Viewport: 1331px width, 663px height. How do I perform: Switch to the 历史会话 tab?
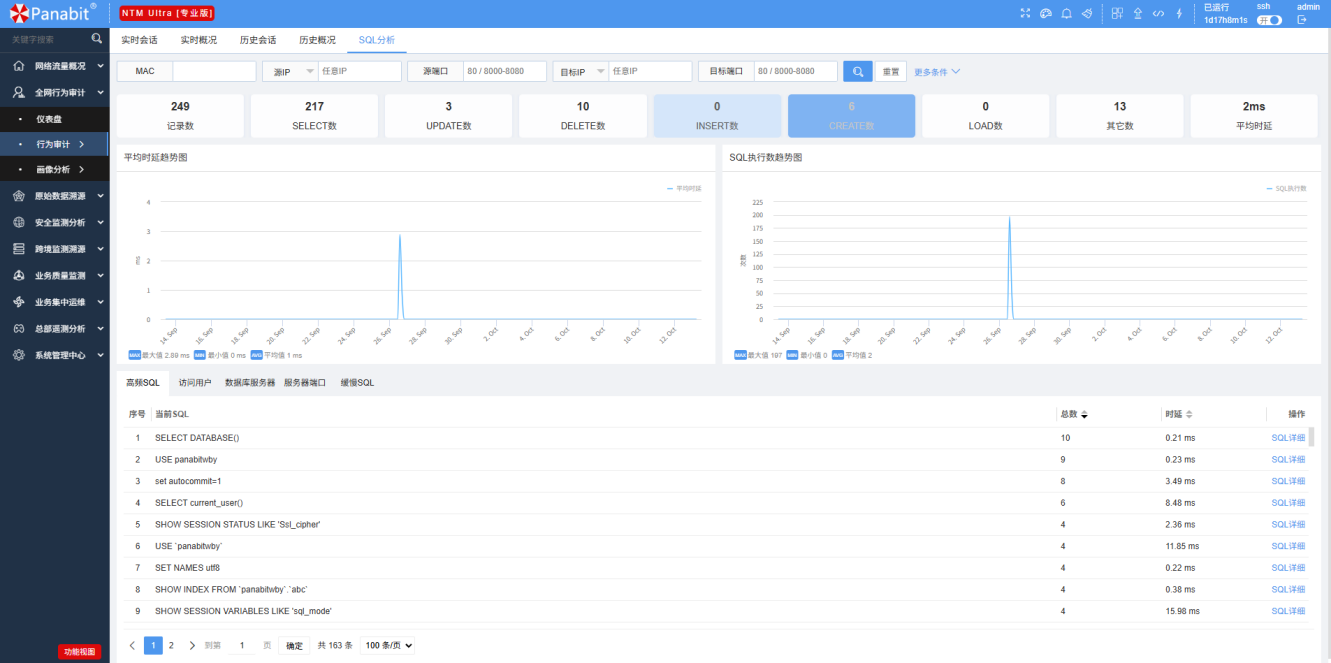[258, 40]
